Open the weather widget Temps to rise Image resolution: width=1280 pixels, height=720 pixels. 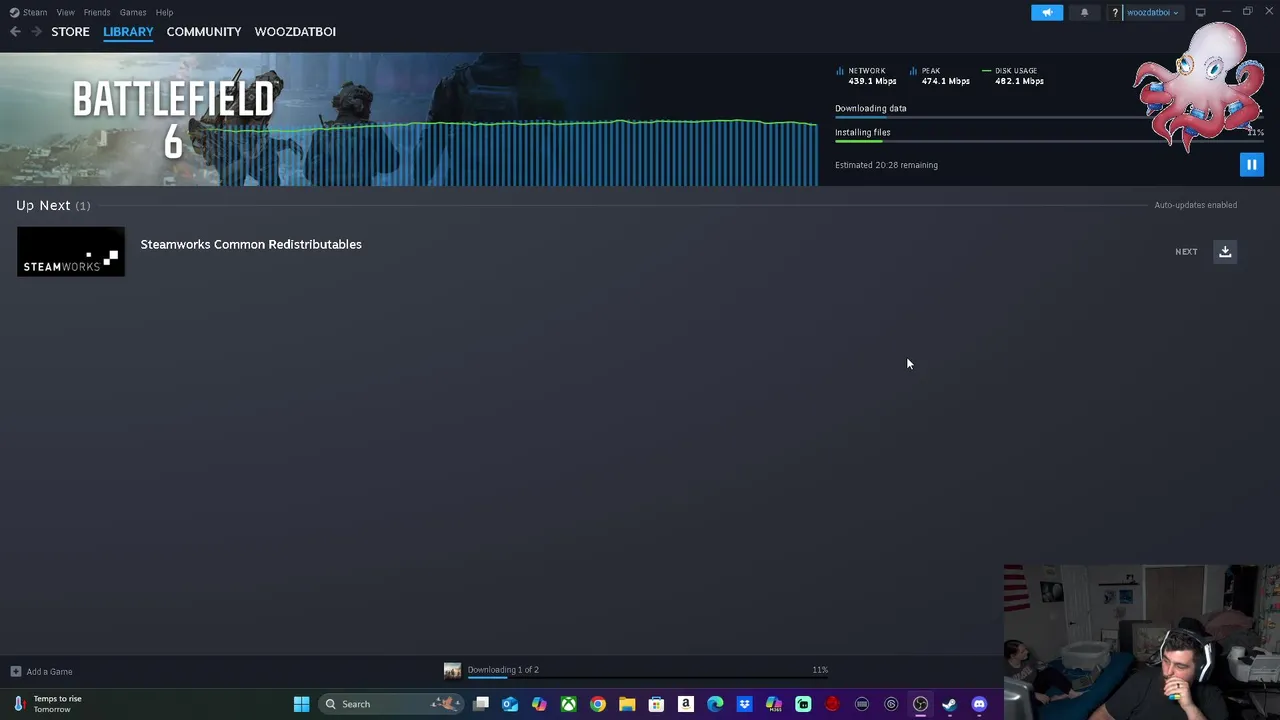48,704
